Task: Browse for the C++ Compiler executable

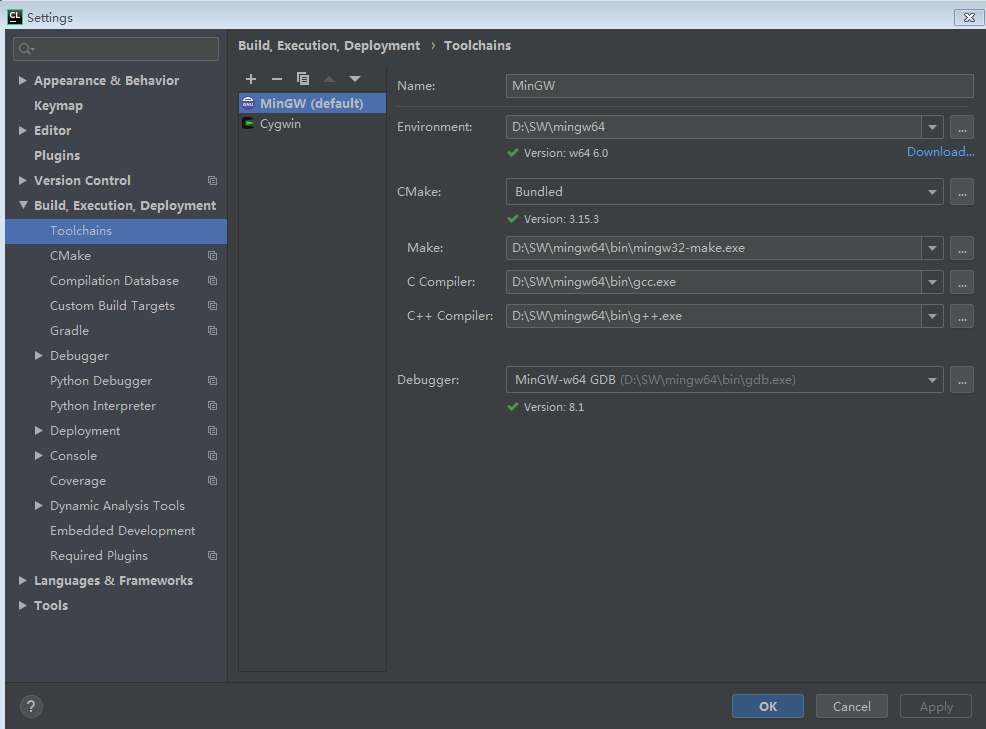Action: (x=961, y=316)
